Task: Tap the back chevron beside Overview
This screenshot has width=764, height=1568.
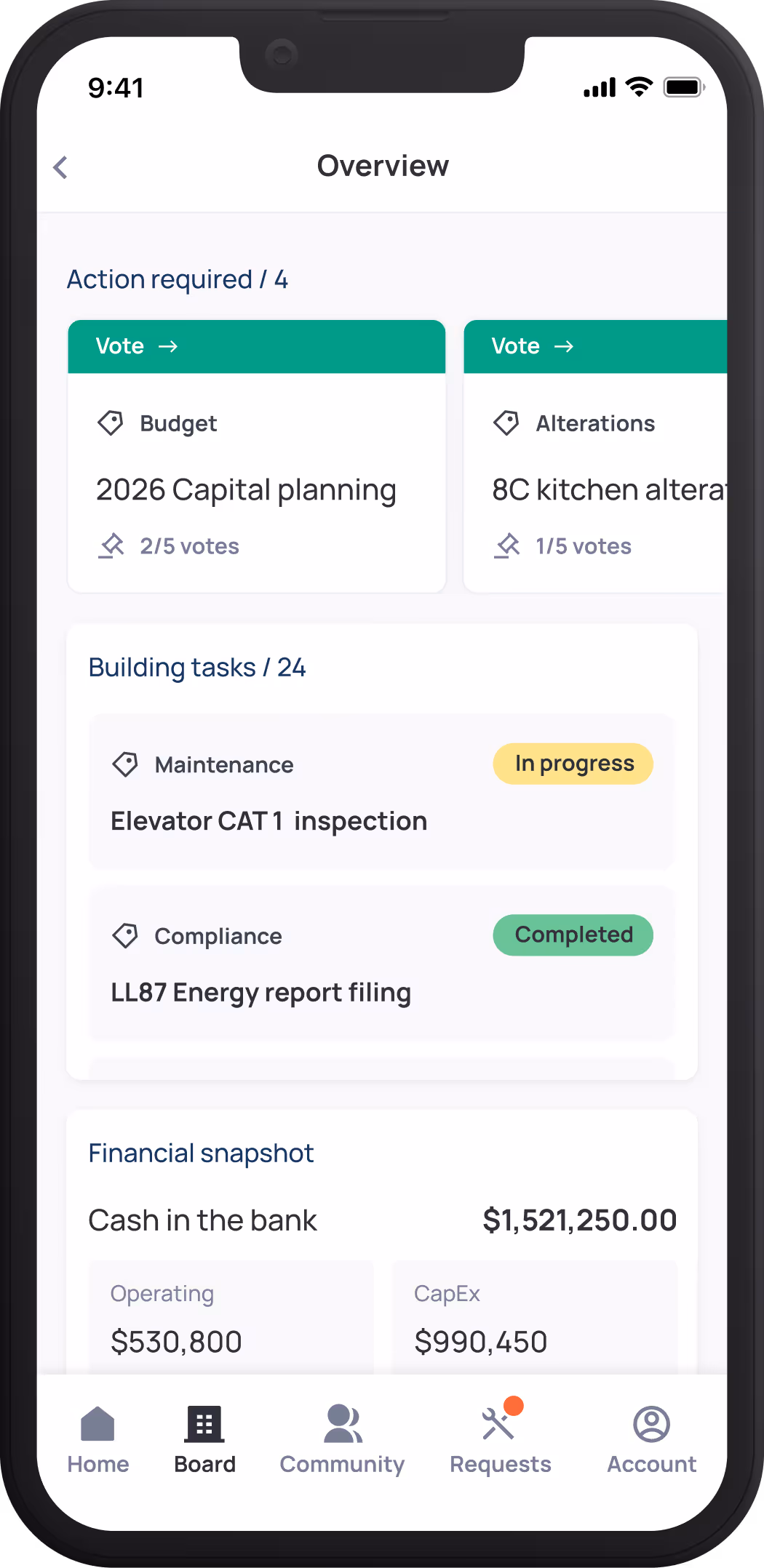Action: 61,167
